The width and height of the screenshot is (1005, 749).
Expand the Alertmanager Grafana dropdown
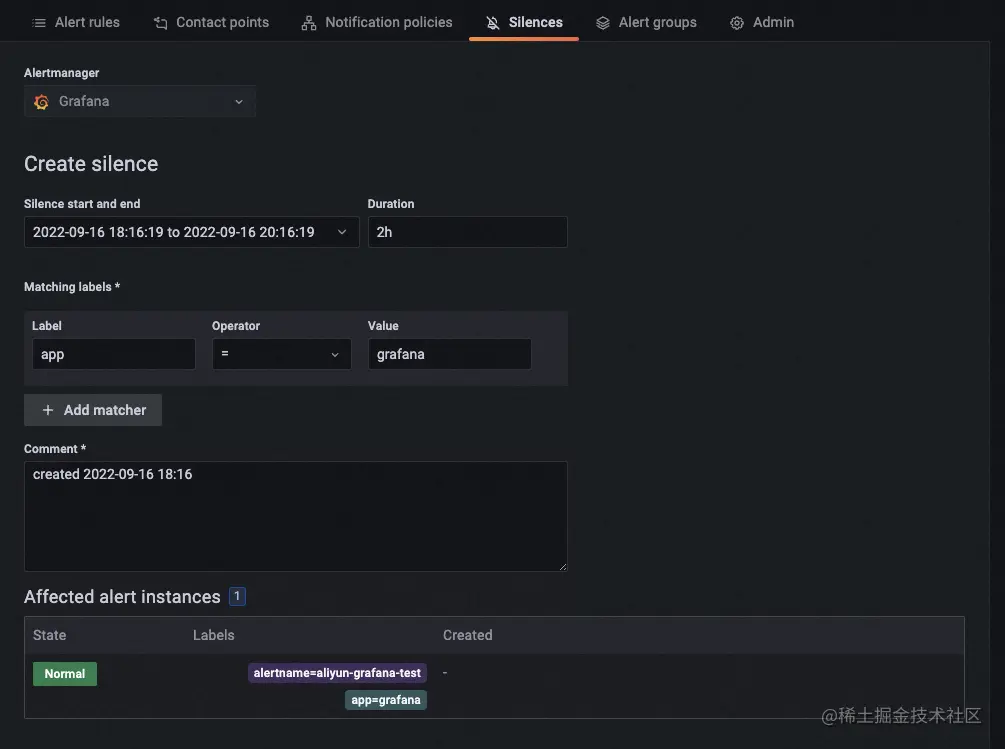coord(140,101)
